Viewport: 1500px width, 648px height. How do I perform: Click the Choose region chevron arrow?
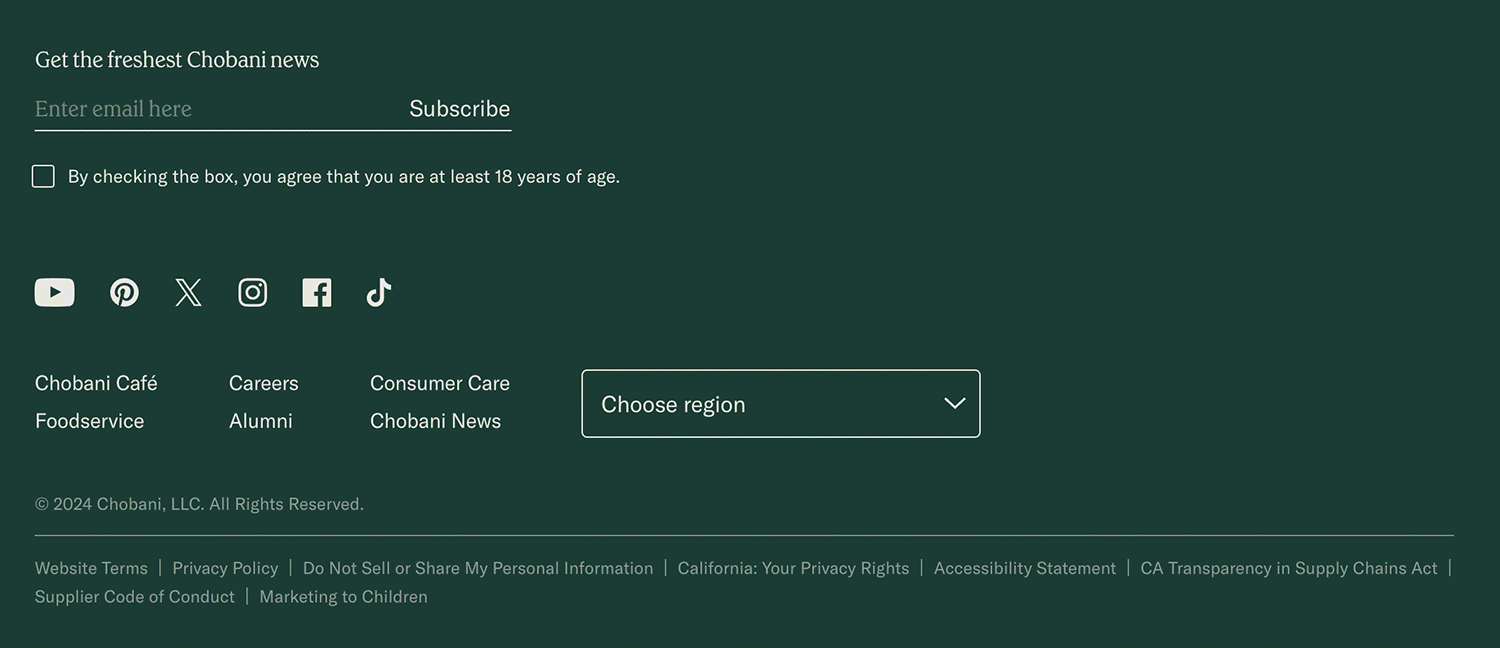pos(955,404)
